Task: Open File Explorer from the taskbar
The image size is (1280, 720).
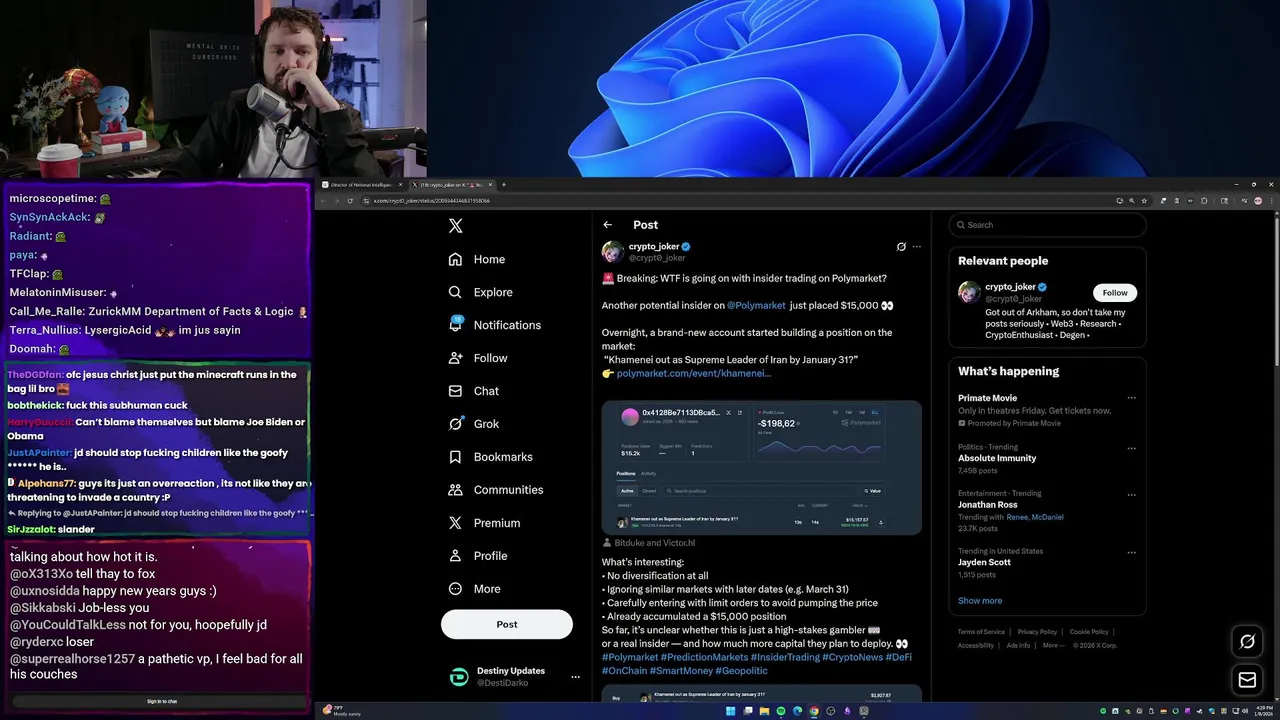Action: (x=765, y=711)
